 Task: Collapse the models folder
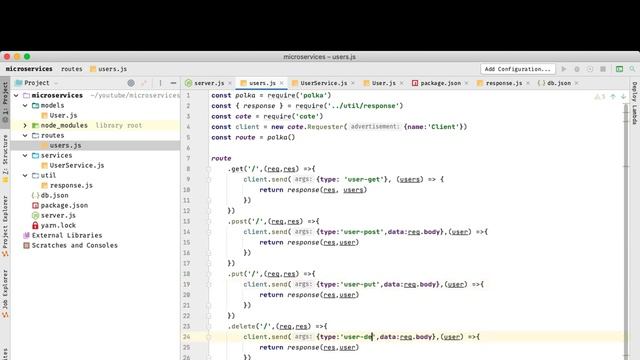[x=25, y=105]
